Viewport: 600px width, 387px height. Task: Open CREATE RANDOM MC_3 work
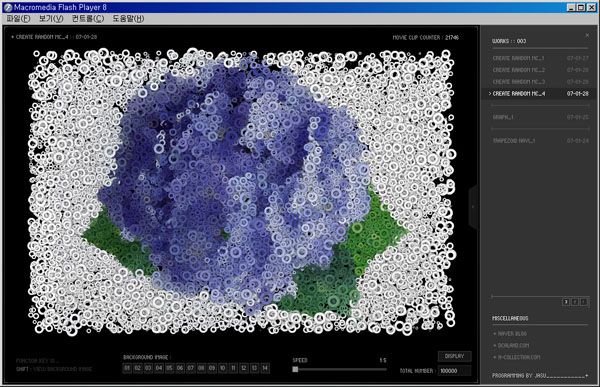[540, 82]
